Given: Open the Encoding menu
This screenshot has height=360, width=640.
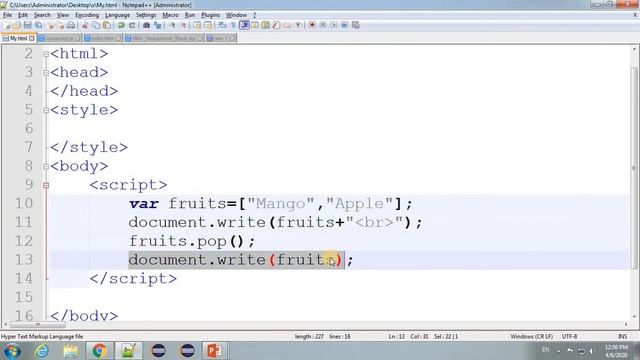Looking at the screenshot, I should click(87, 15).
